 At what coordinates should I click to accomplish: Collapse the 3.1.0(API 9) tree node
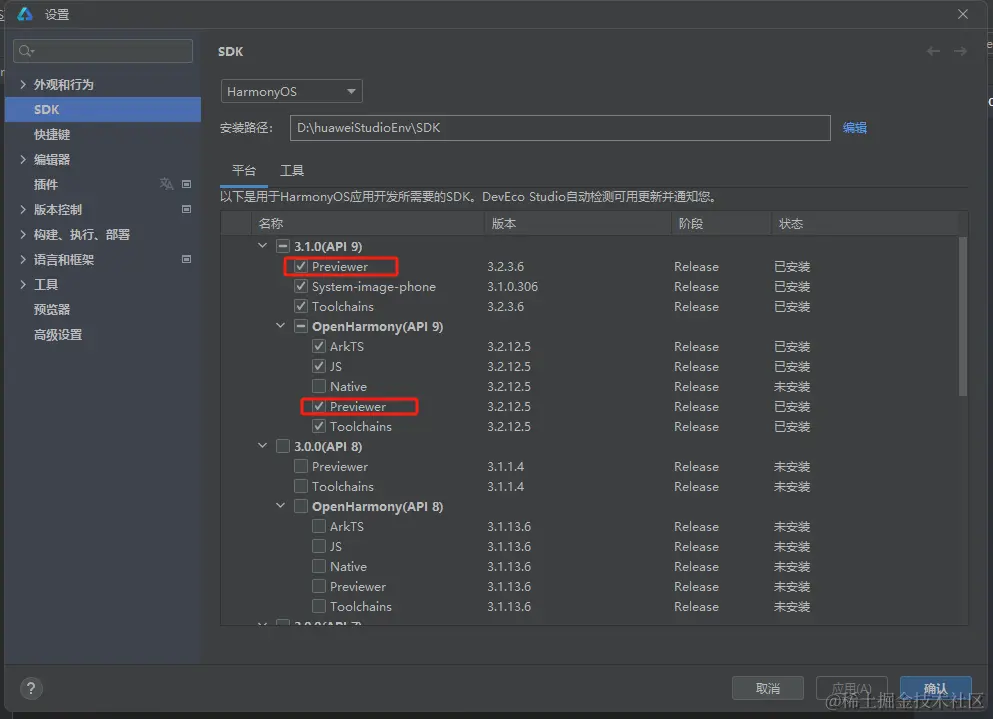click(x=262, y=246)
